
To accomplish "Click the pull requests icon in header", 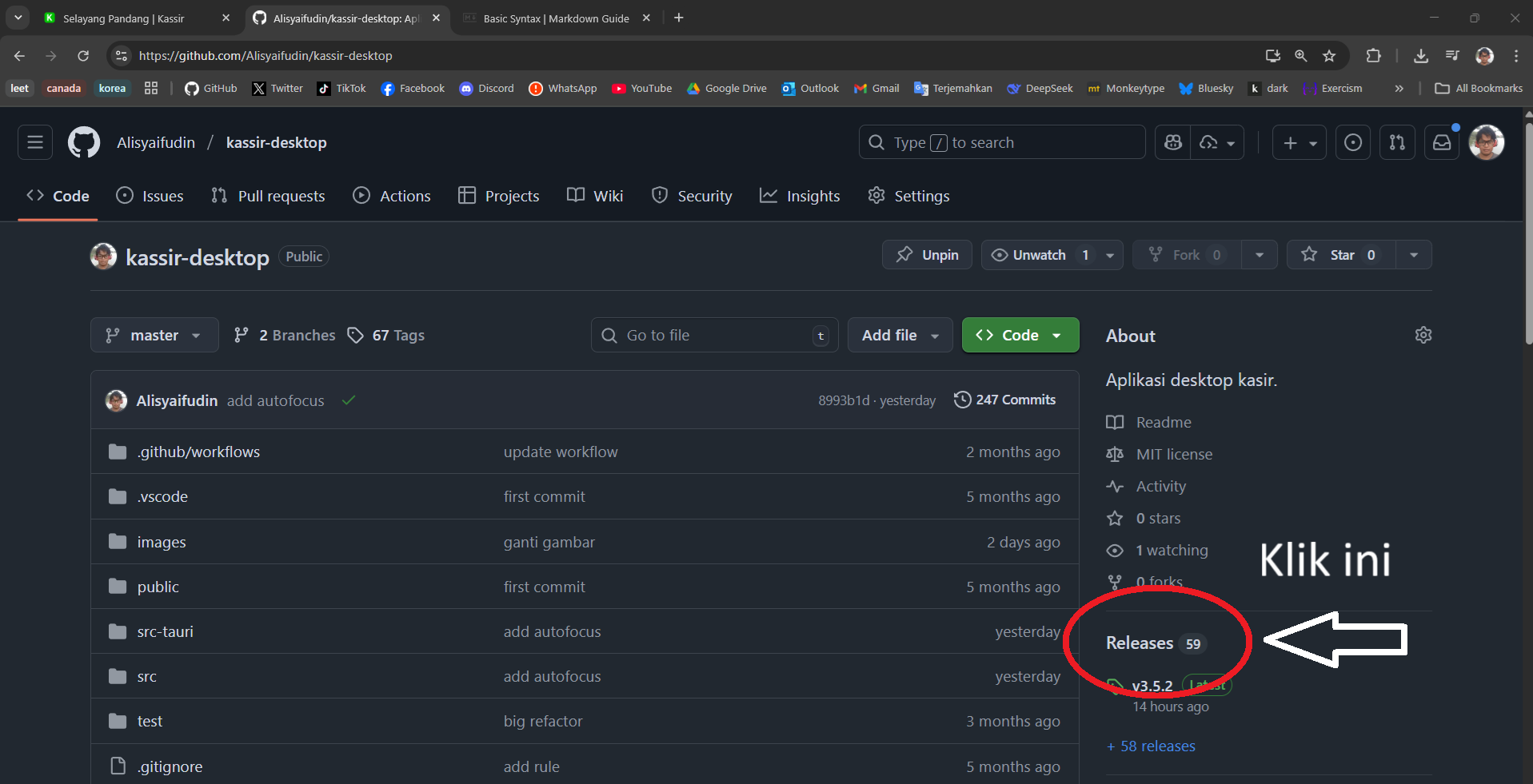I will [x=1397, y=143].
